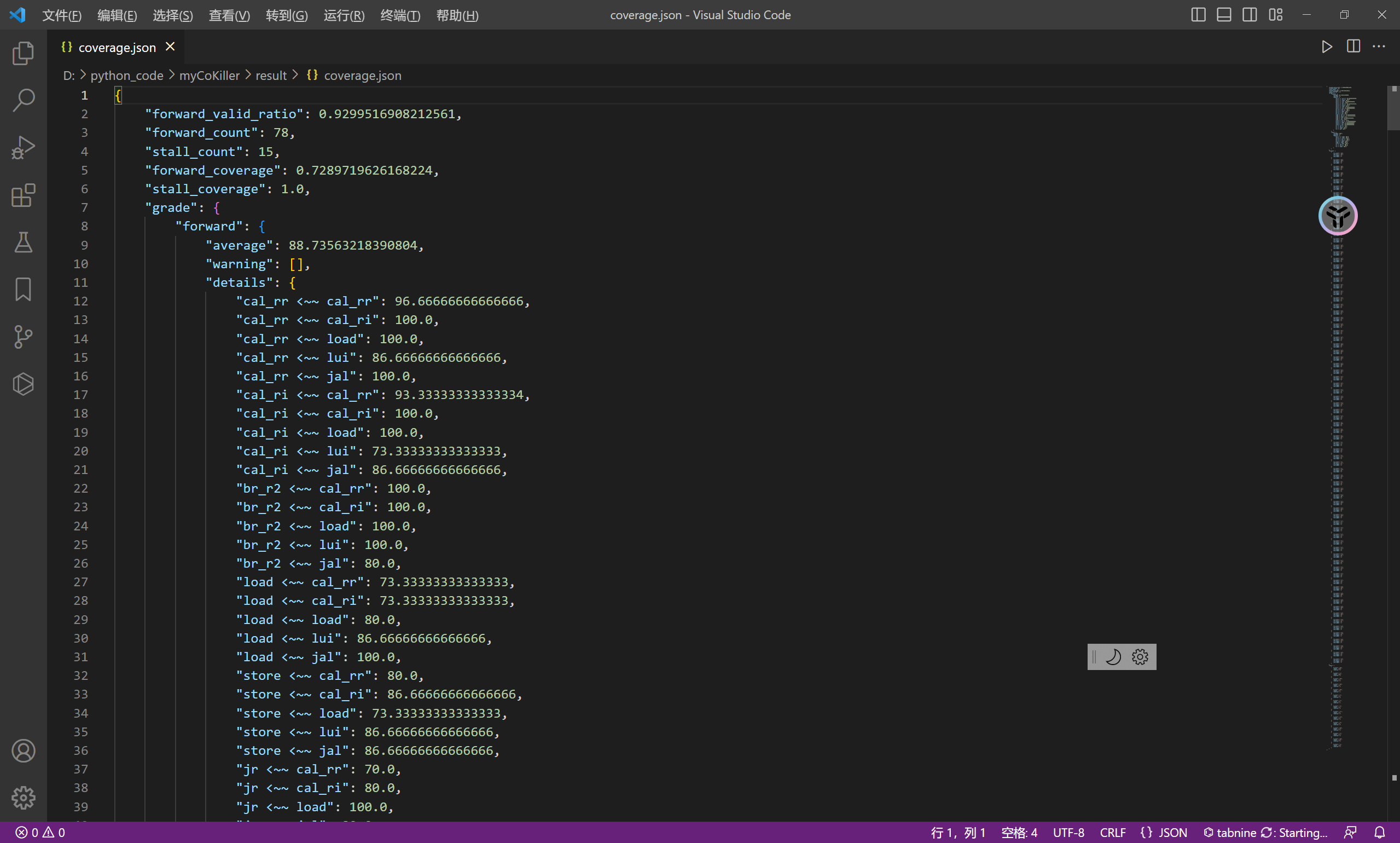The image size is (1400, 843).
Task: Split the editor to the right
Action: 1353,47
